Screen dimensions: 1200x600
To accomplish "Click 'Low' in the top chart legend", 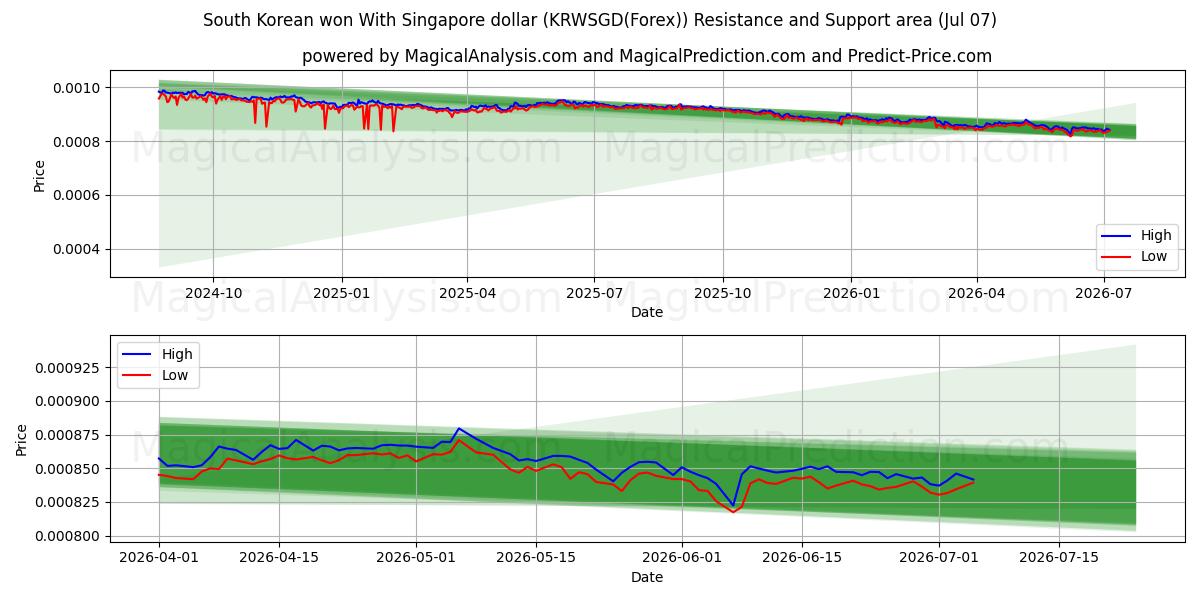I will 1154,256.
